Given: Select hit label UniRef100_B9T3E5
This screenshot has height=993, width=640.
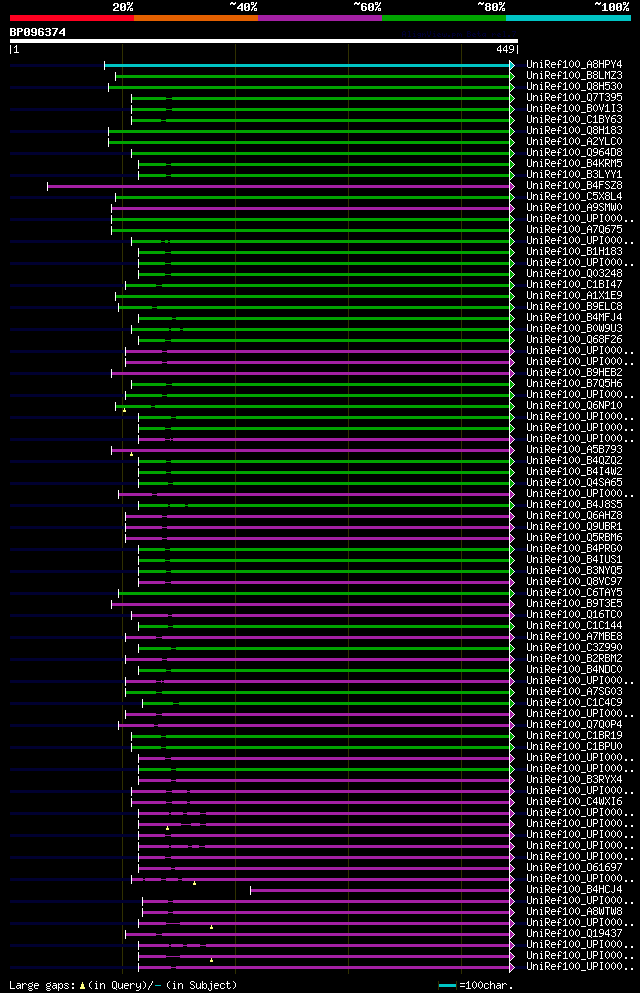Looking at the screenshot, I should pos(574,604).
